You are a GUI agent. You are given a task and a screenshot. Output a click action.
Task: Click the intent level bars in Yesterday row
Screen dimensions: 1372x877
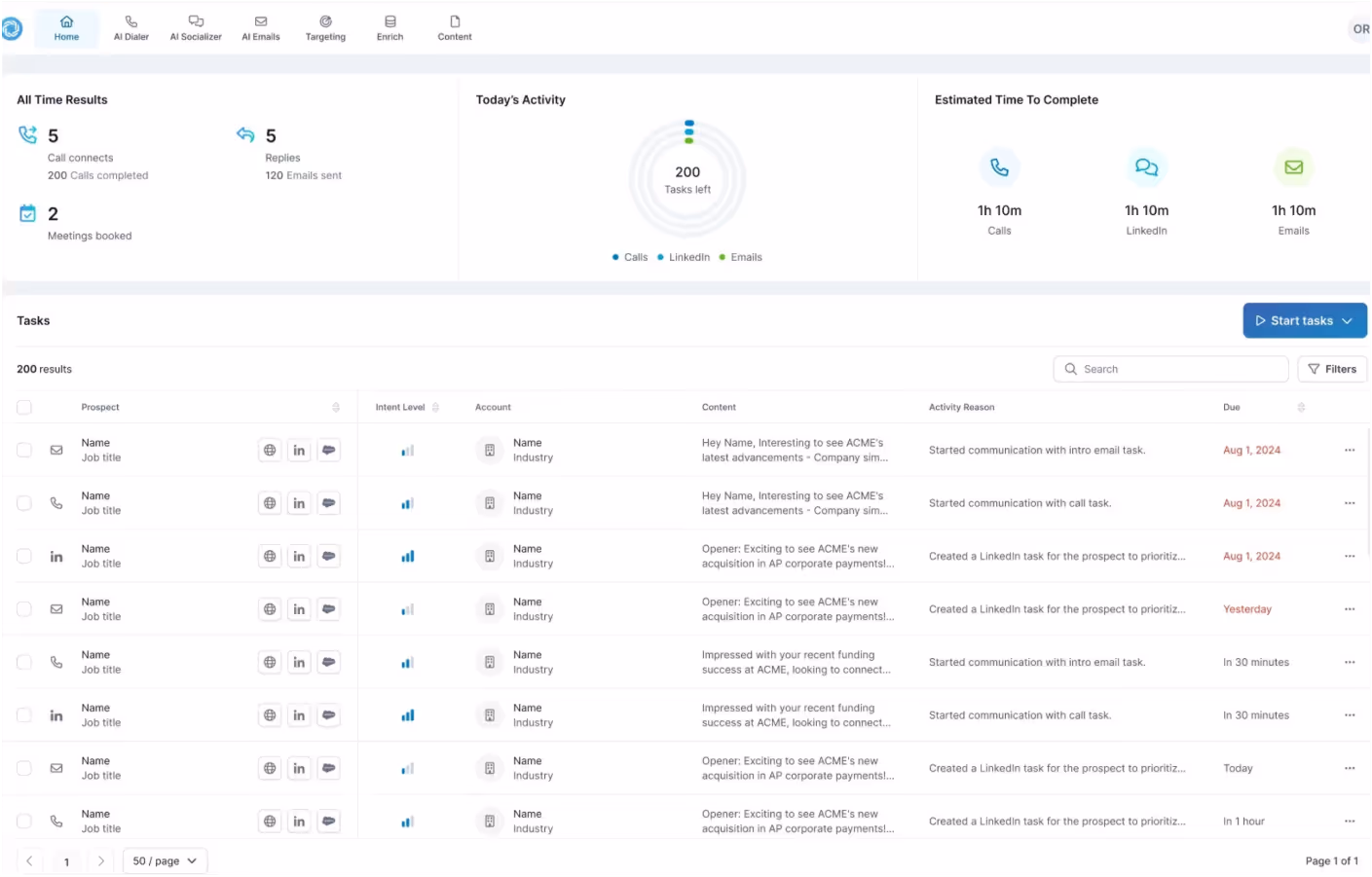pyautogui.click(x=408, y=609)
